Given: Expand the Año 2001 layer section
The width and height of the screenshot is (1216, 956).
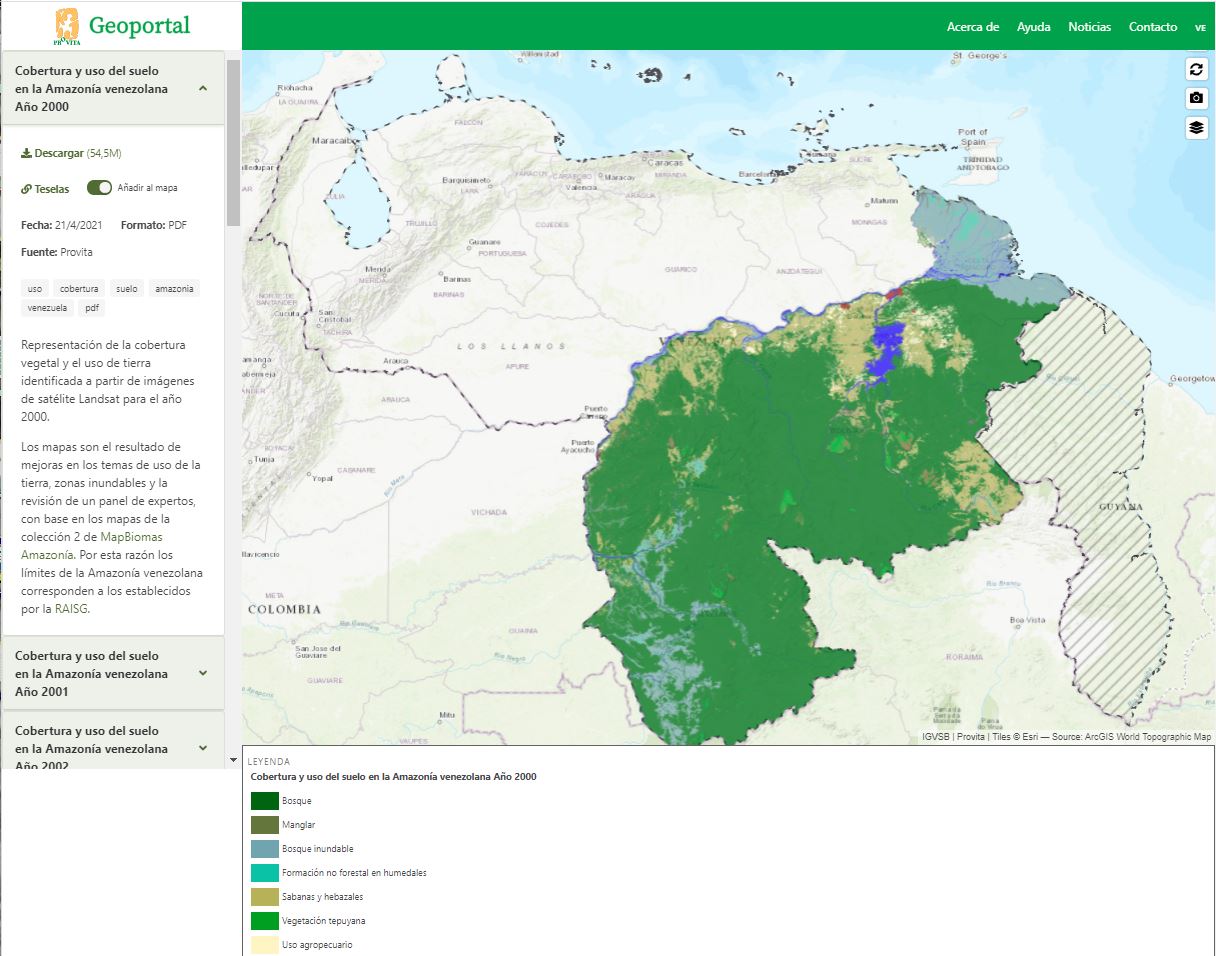Looking at the screenshot, I should [203, 673].
